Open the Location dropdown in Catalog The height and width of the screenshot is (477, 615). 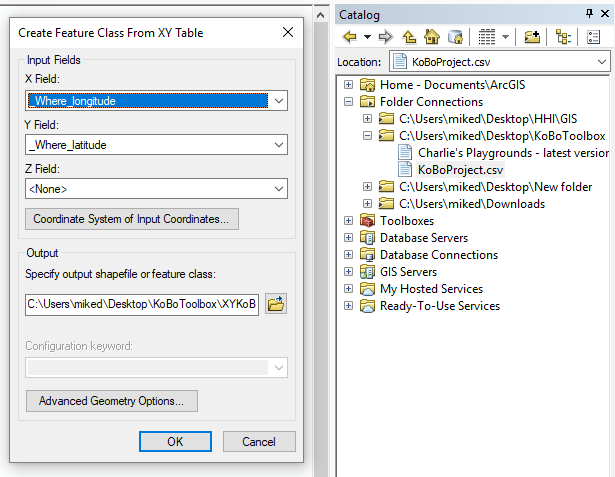[x=601, y=62]
